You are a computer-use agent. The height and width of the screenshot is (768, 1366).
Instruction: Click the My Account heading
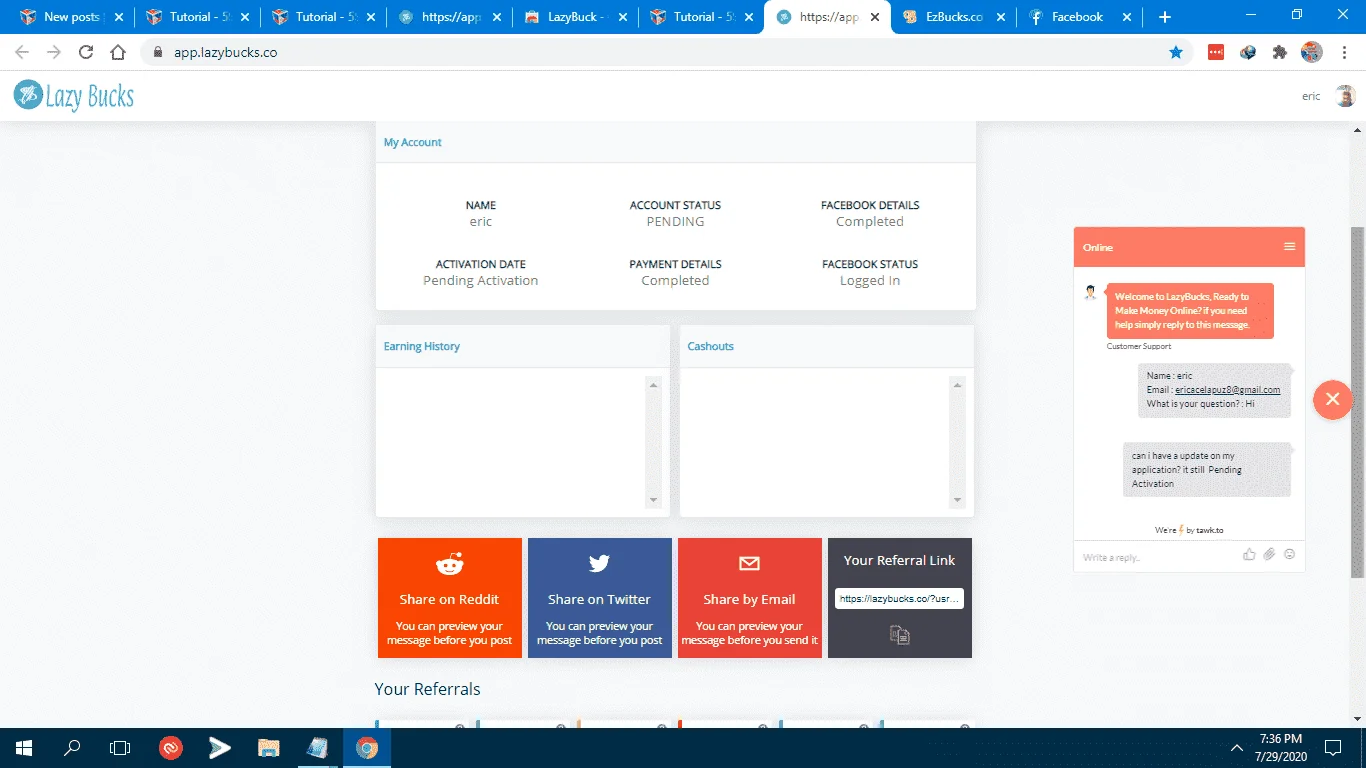413,142
